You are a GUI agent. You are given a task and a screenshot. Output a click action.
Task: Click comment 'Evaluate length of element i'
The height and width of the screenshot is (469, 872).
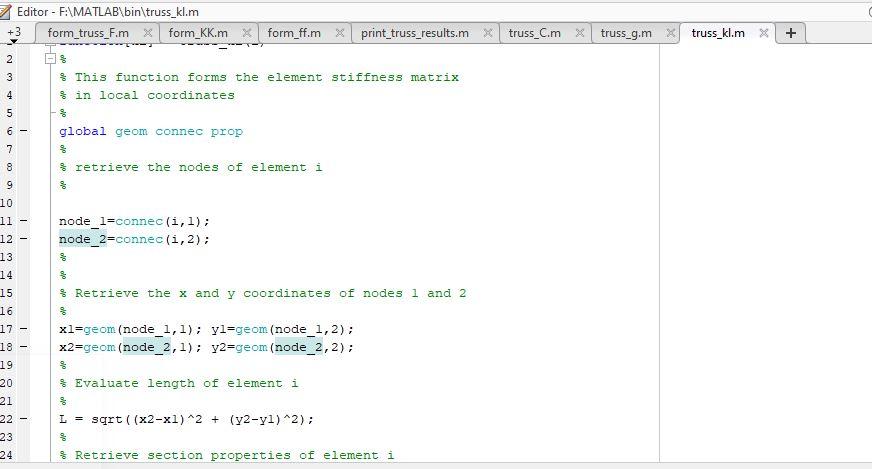tap(186, 383)
